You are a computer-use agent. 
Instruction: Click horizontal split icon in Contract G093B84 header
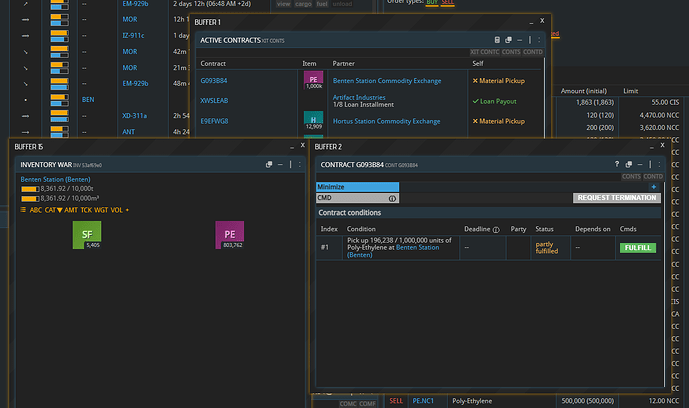pos(640,165)
